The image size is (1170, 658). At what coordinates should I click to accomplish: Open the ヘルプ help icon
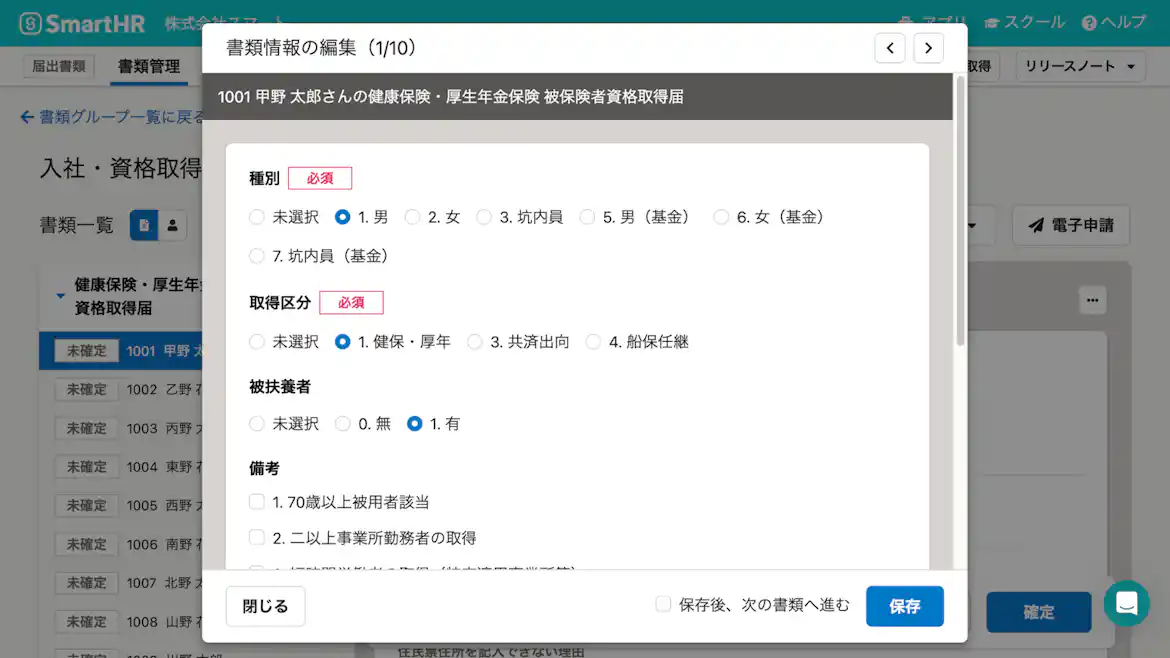point(1089,22)
